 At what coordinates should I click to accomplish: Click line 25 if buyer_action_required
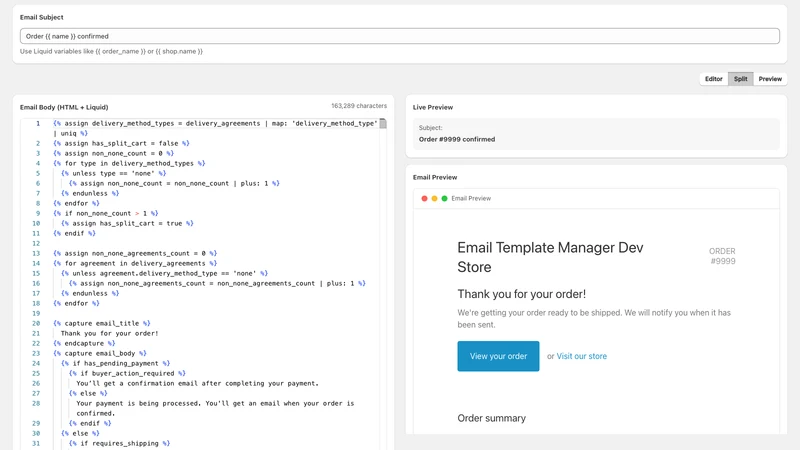[127, 373]
